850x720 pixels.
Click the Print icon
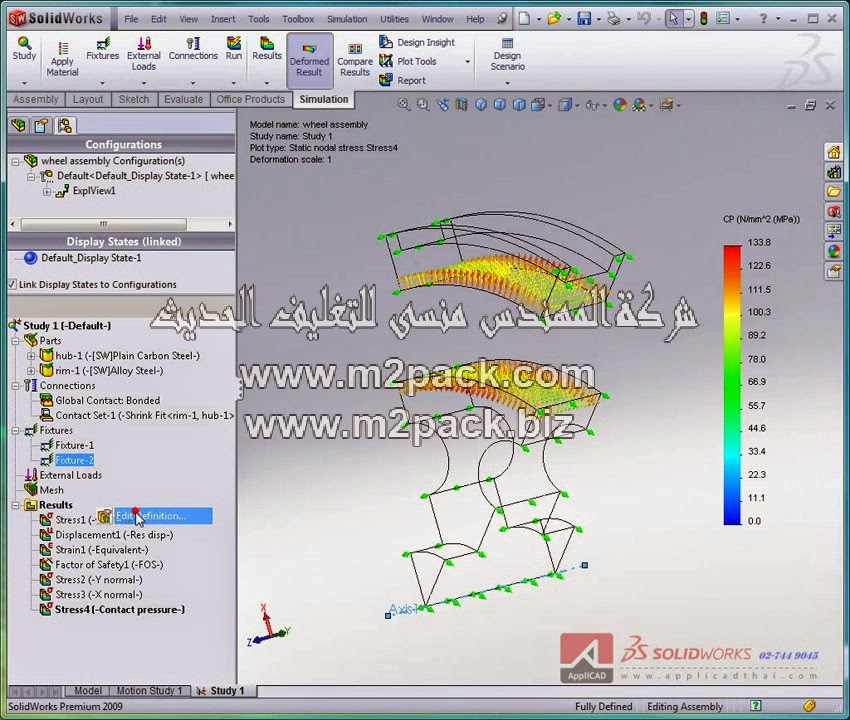pos(614,19)
